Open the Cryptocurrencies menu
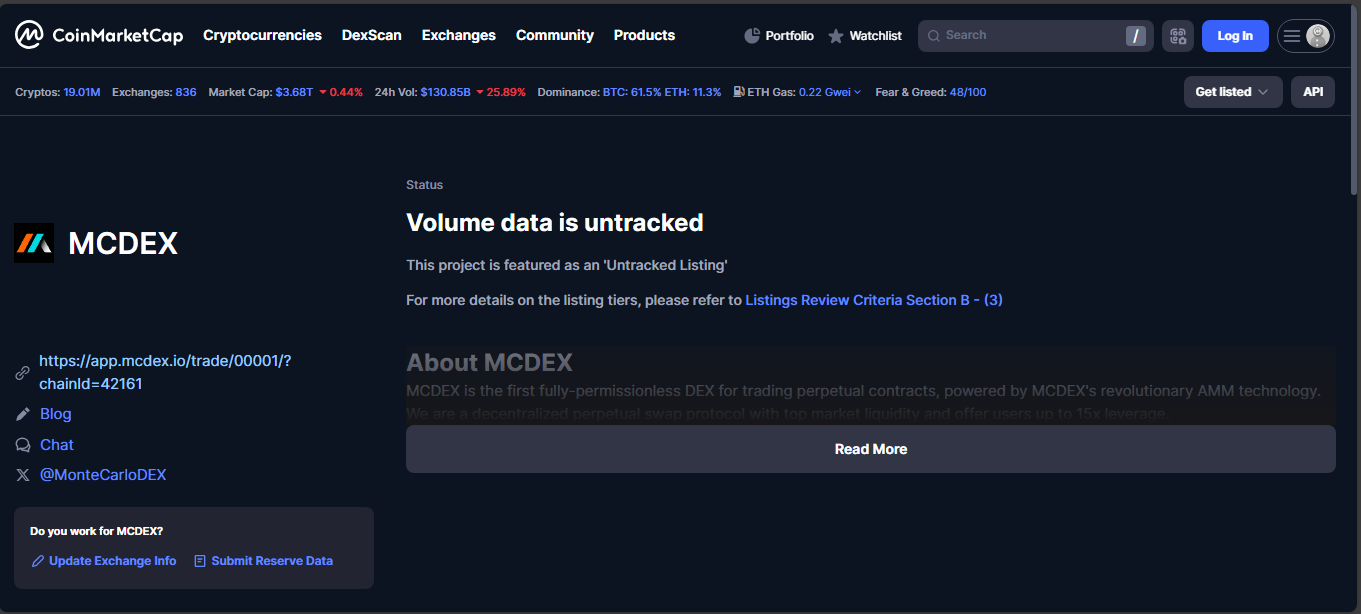Screen dimensions: 1361x614 point(262,35)
